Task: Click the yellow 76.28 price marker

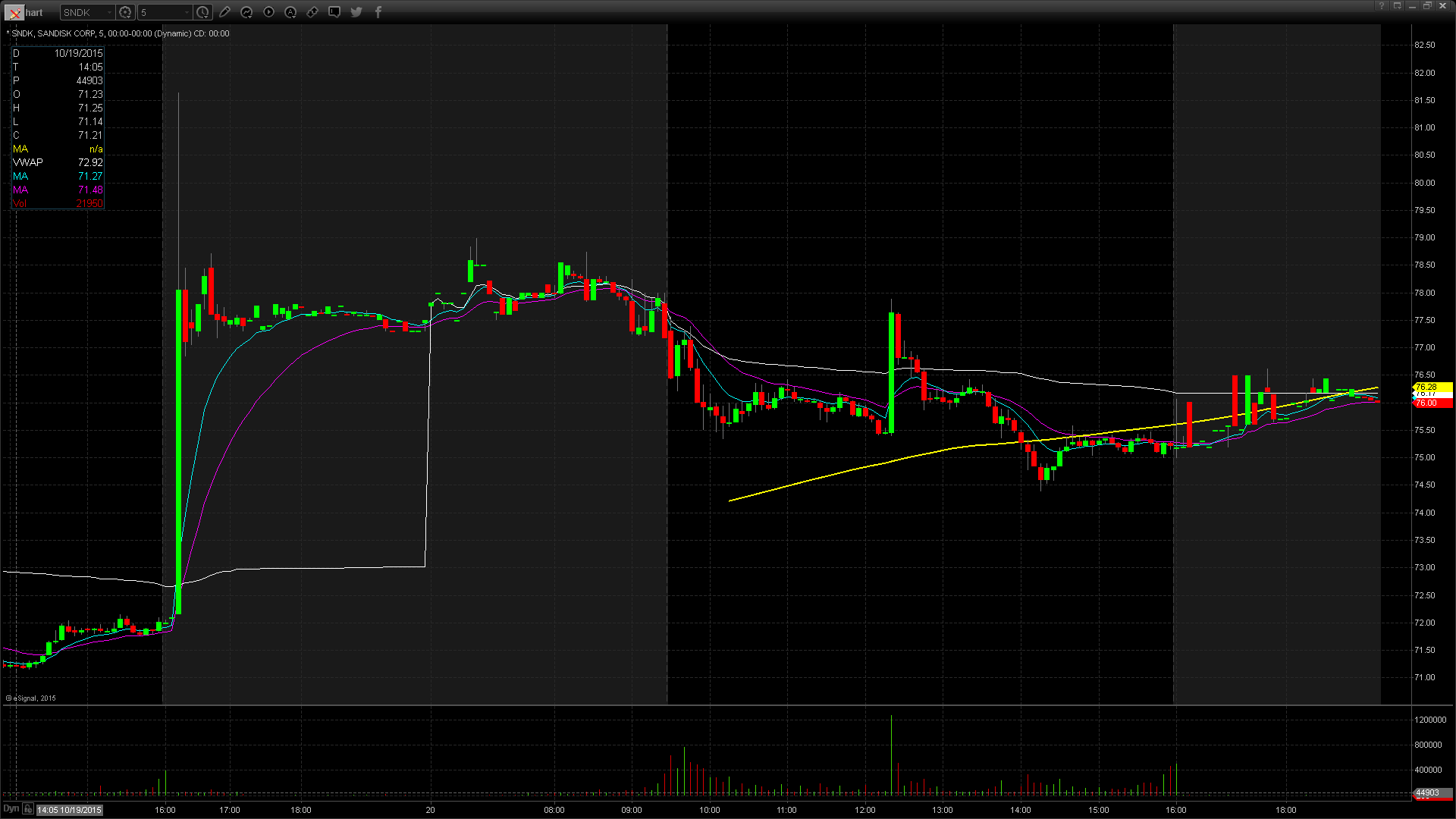Action: (1432, 387)
